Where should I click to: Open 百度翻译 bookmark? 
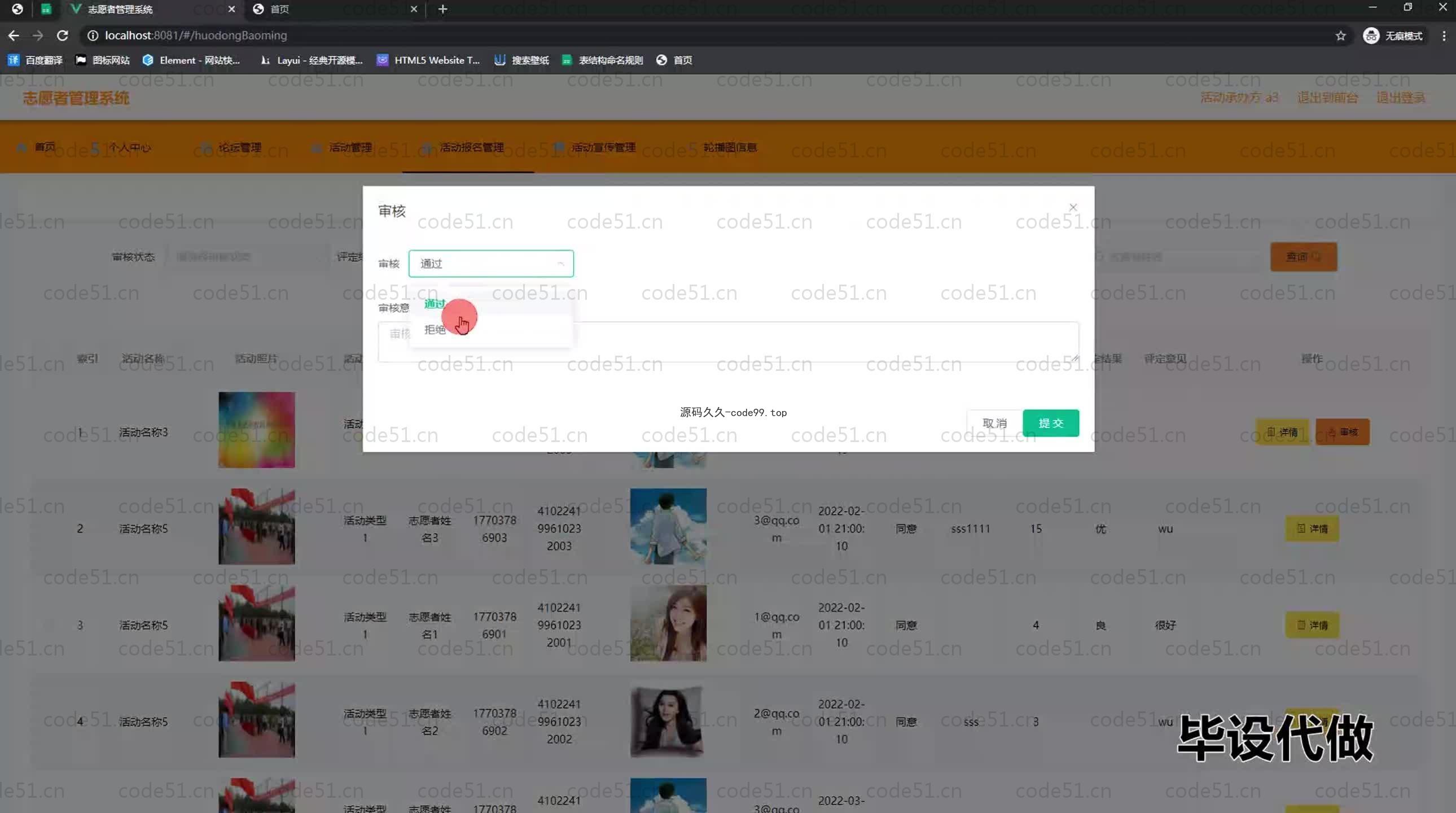tap(34, 60)
